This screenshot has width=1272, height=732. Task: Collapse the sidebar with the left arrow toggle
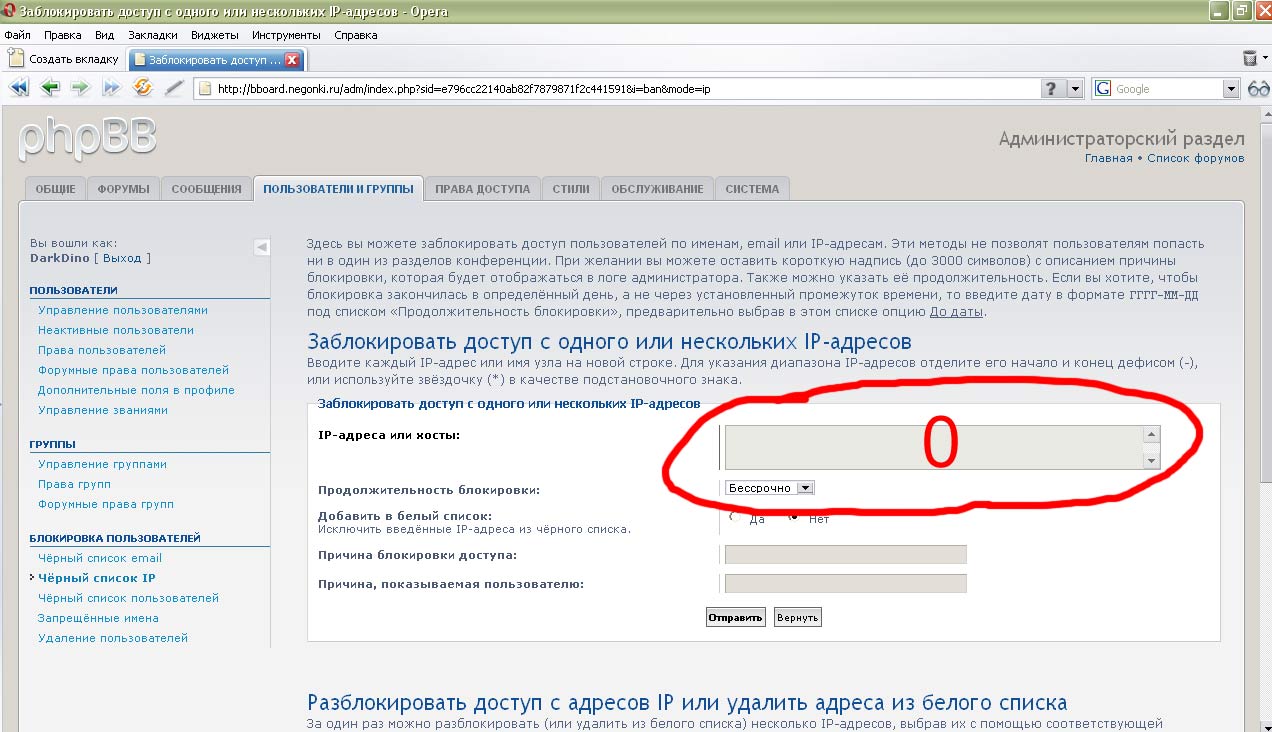(x=260, y=247)
